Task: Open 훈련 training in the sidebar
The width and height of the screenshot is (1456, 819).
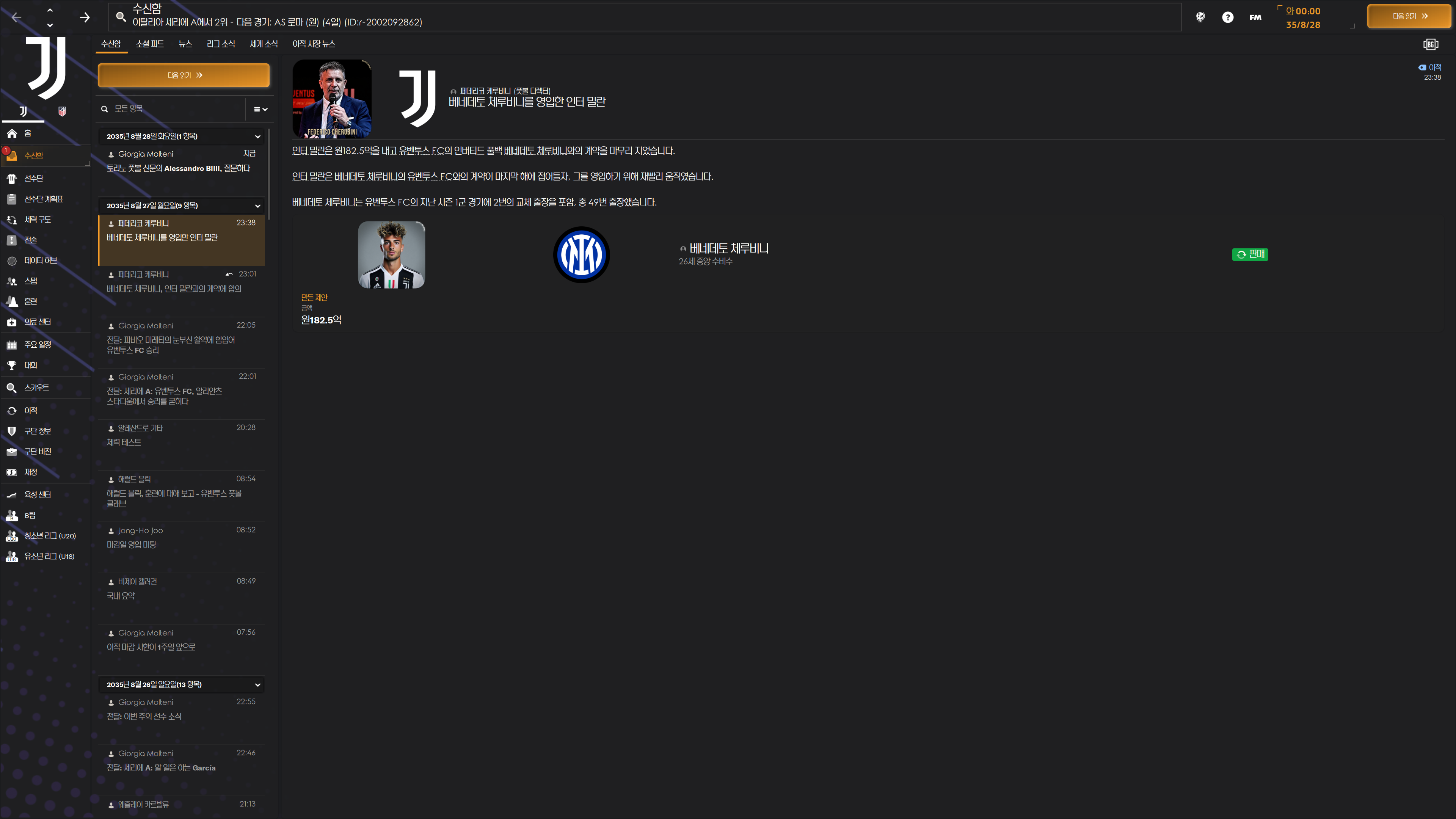Action: (45, 301)
